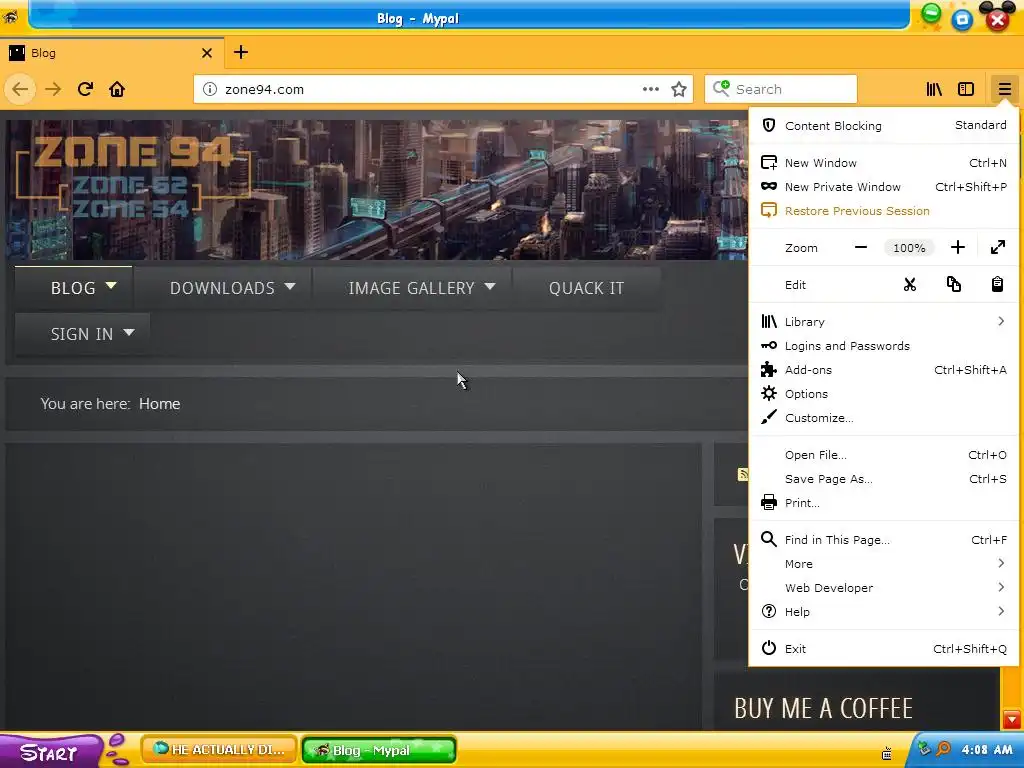Bookmark this page with the star
This screenshot has width=1024, height=768.
coord(679,89)
